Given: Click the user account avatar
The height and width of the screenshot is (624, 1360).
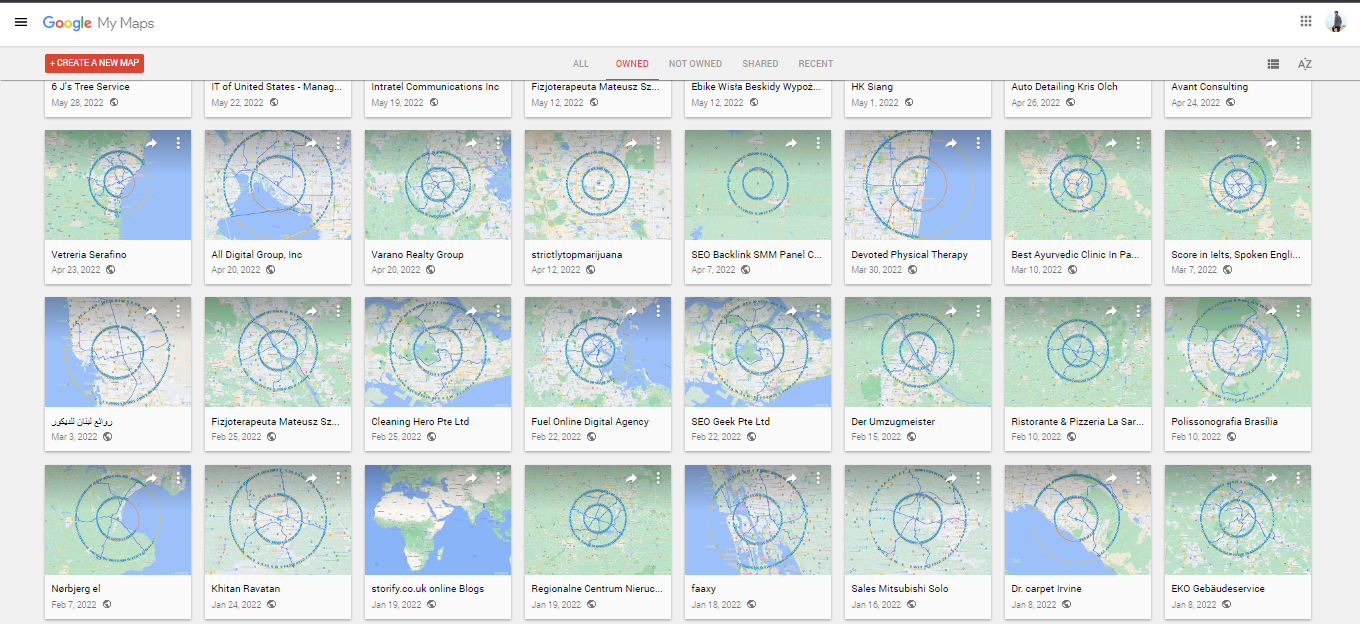Looking at the screenshot, I should [1336, 21].
